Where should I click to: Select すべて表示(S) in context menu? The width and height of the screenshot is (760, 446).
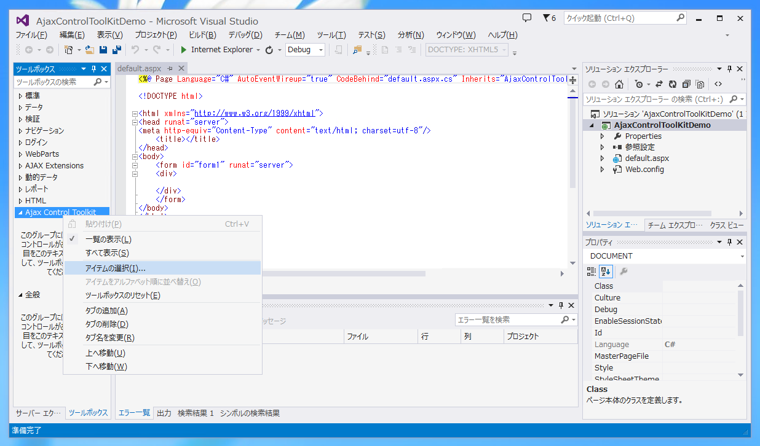tap(162, 253)
